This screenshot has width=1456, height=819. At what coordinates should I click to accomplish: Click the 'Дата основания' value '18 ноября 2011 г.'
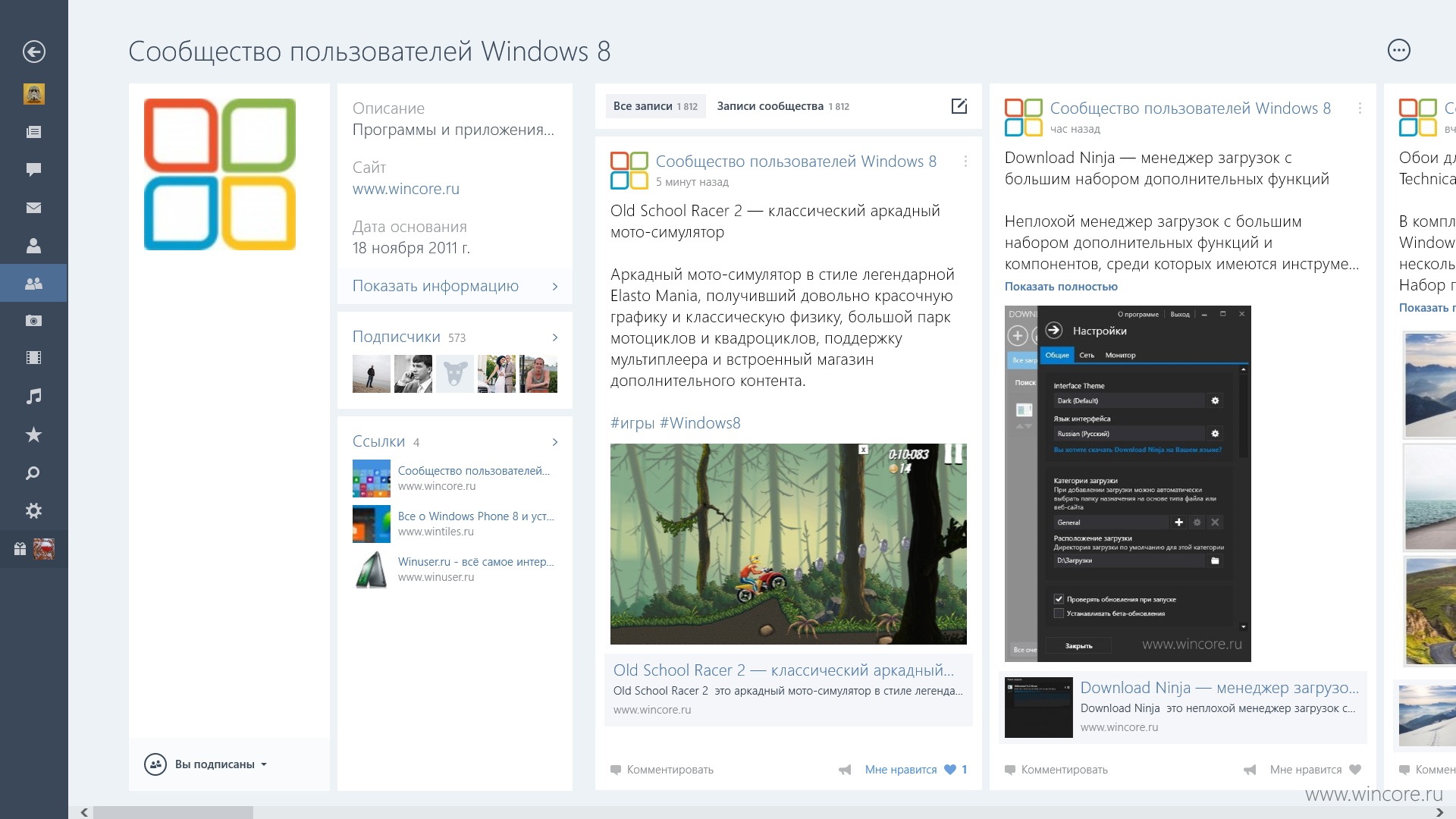[411, 248]
